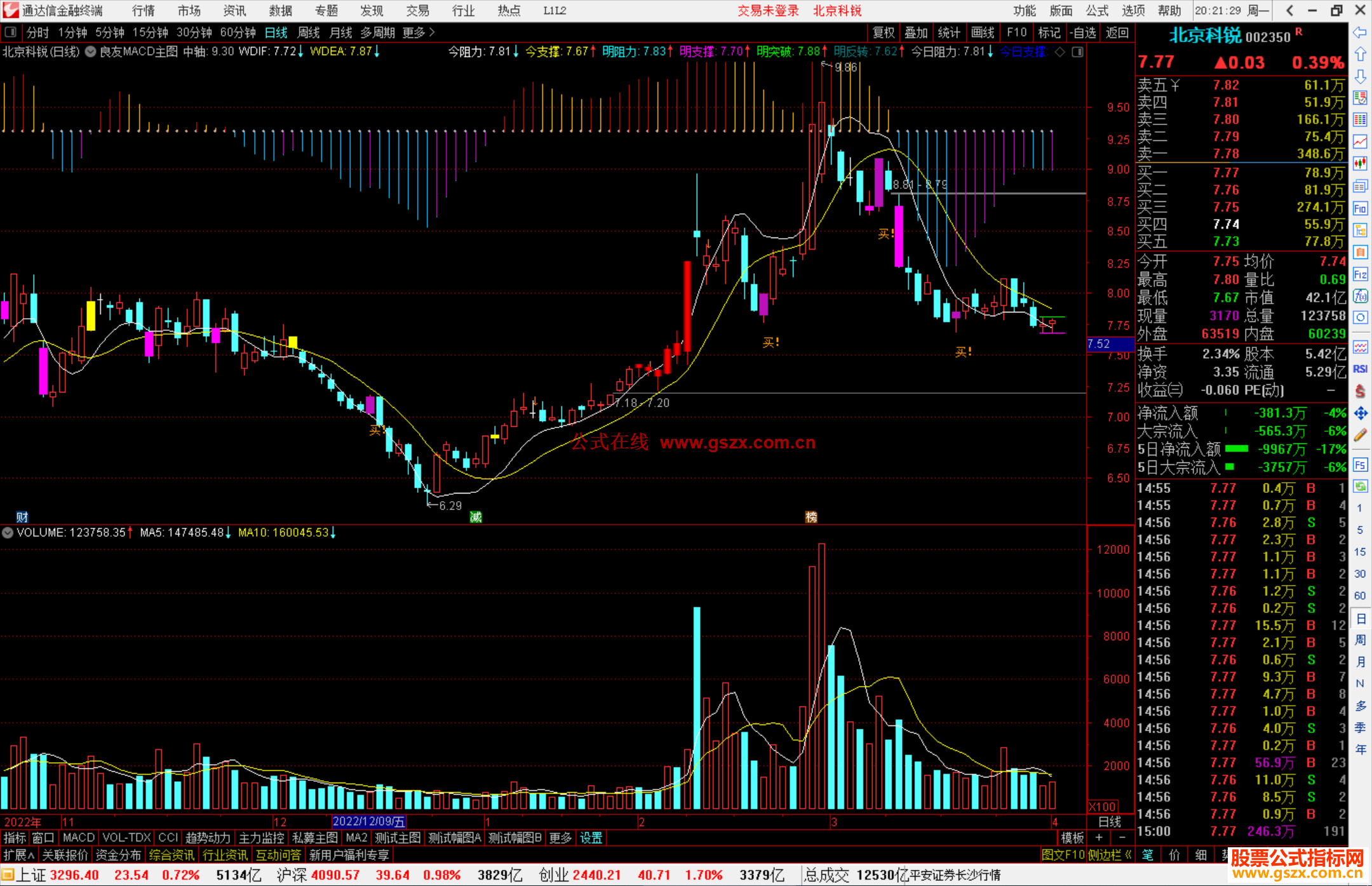
Task: Click the 画线 drawing button
Action: pyautogui.click(x=983, y=32)
